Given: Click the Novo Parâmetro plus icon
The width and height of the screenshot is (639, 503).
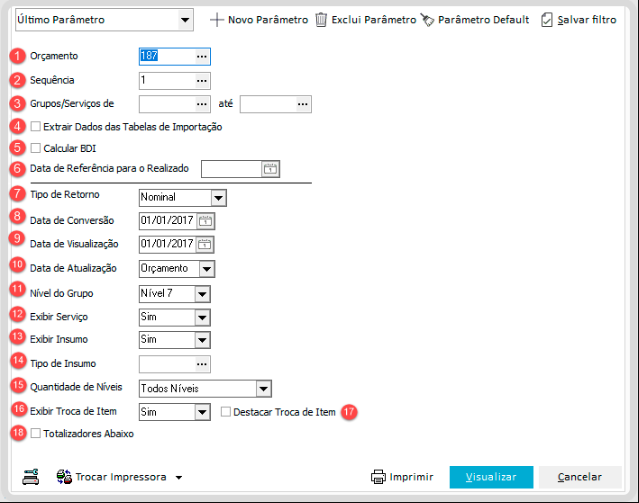Looking at the screenshot, I should tap(217, 20).
